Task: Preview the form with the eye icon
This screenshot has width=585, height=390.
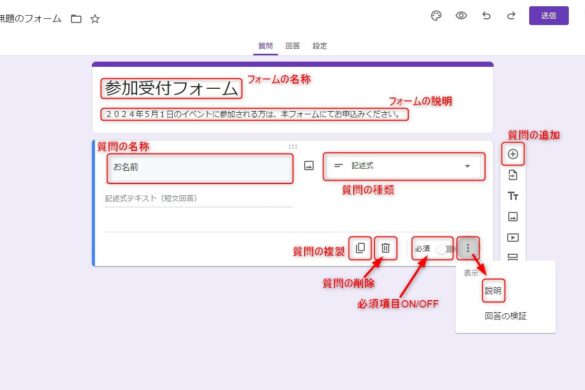Action: point(461,16)
